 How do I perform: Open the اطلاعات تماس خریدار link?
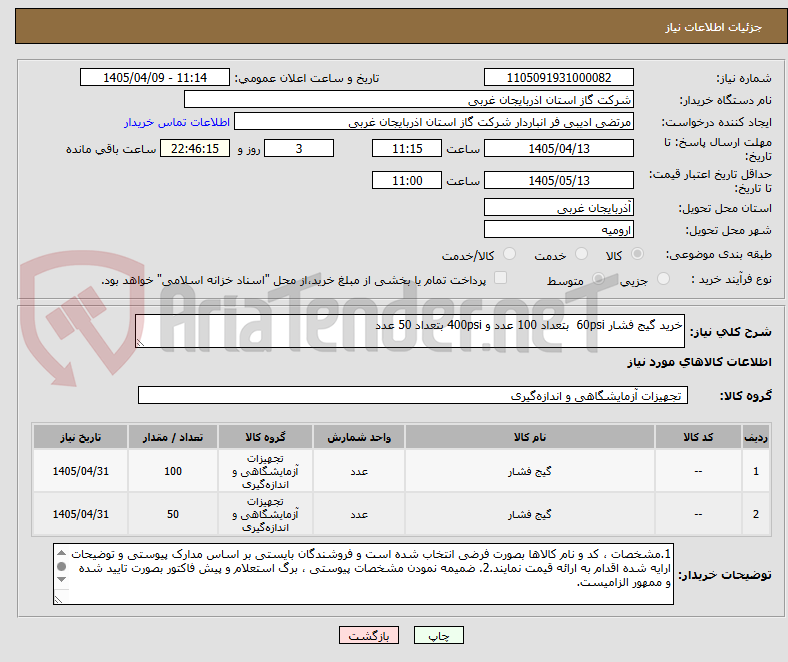177,122
